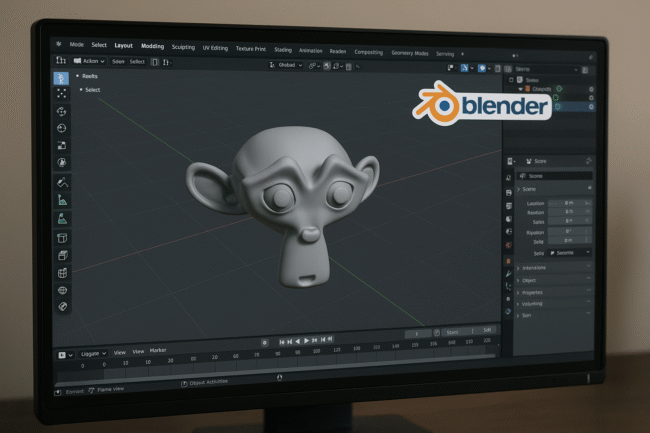Viewport: 650px width, 433px height.
Task: Open the Secomle dropdown in Properties
Action: click(570, 252)
